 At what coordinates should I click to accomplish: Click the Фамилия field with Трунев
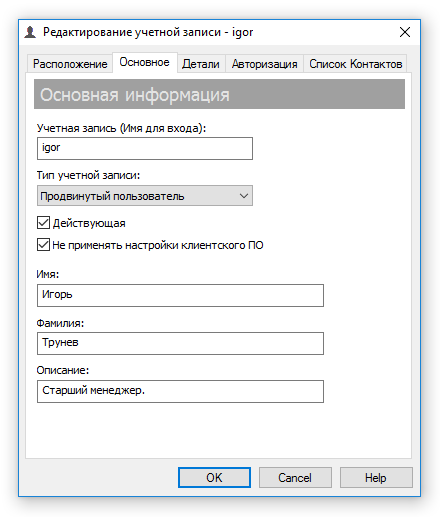tap(180, 343)
